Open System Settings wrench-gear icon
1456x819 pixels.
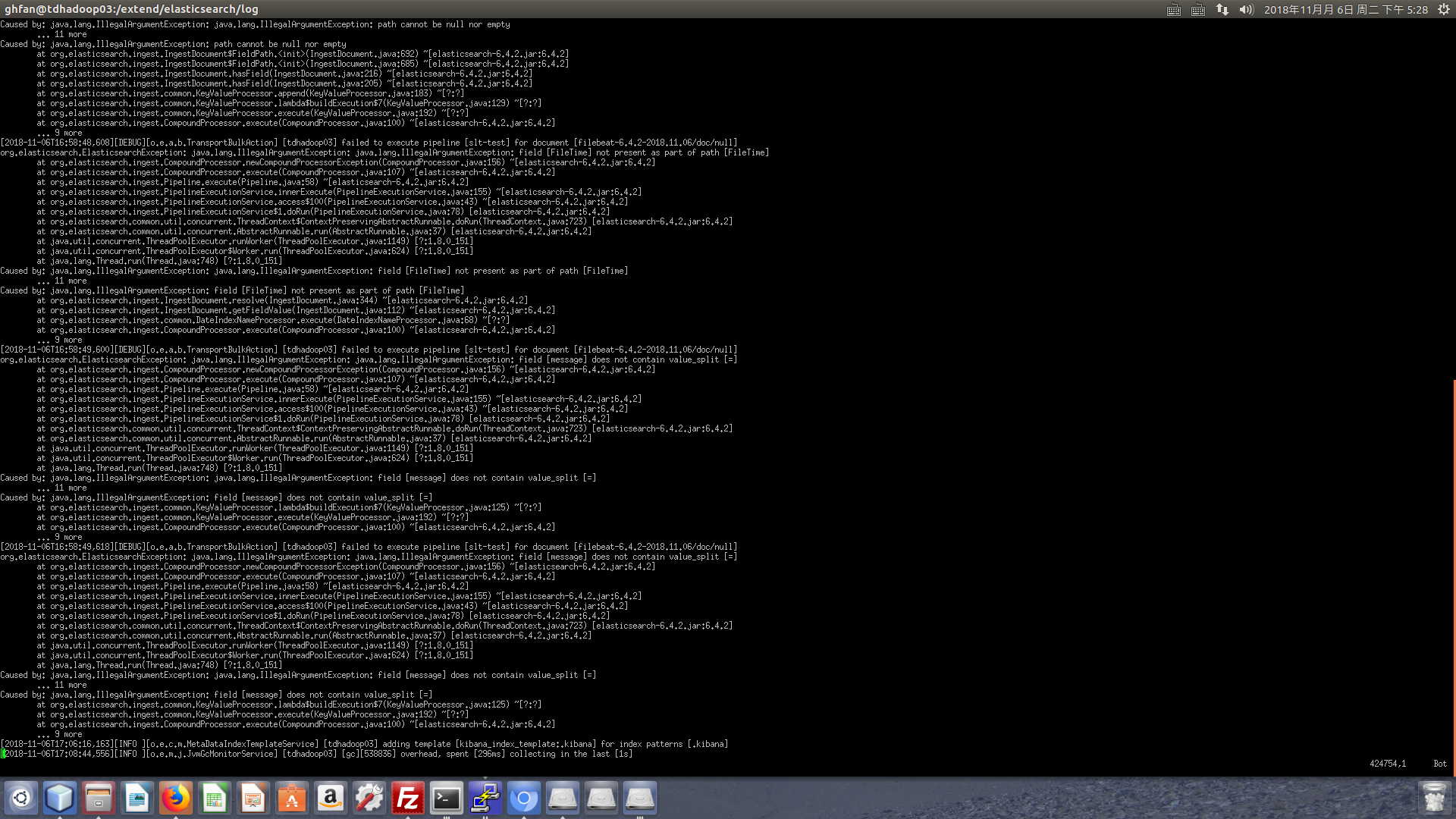tap(369, 798)
